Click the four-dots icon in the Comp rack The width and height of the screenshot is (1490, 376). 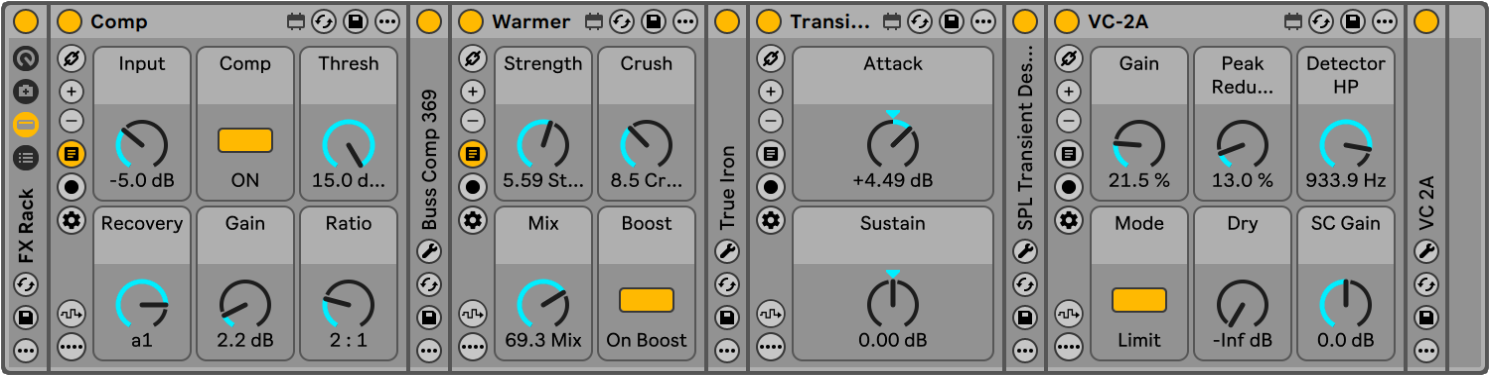(x=71, y=347)
